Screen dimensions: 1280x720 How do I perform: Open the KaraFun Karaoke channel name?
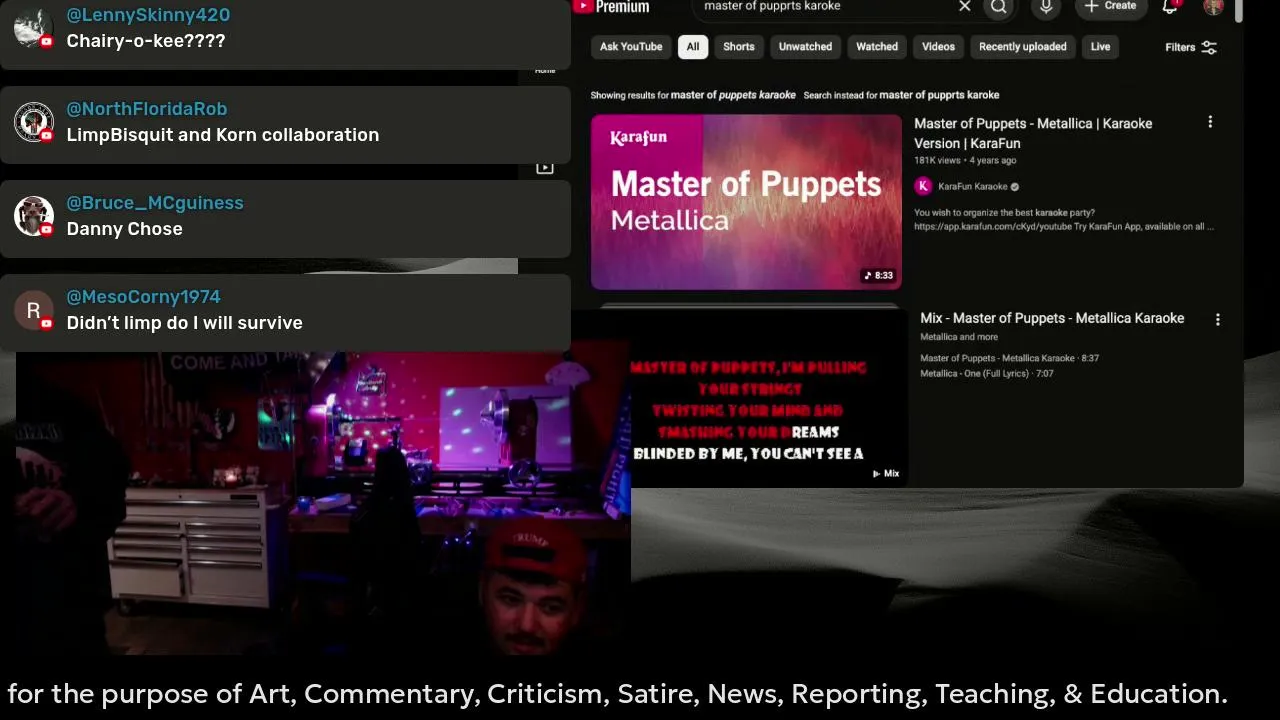pos(972,187)
